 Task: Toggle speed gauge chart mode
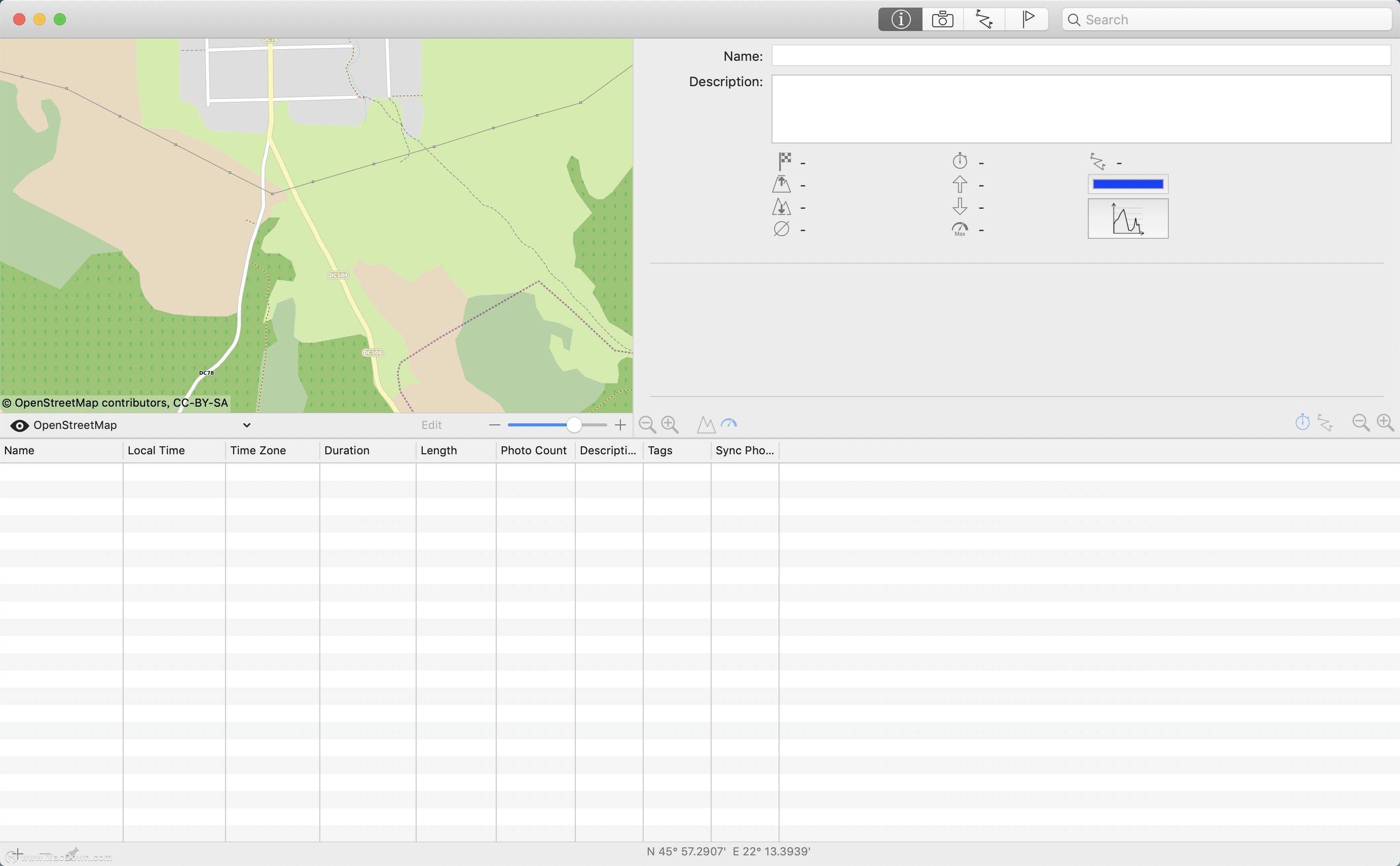[x=729, y=424]
